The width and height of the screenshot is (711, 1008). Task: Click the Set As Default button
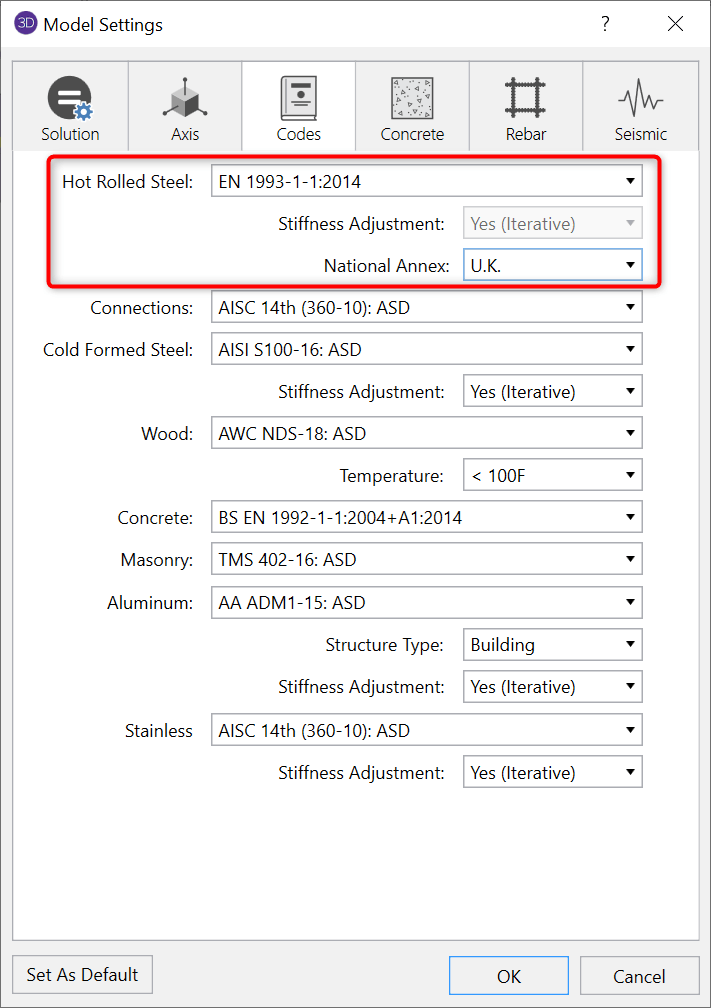click(x=83, y=974)
